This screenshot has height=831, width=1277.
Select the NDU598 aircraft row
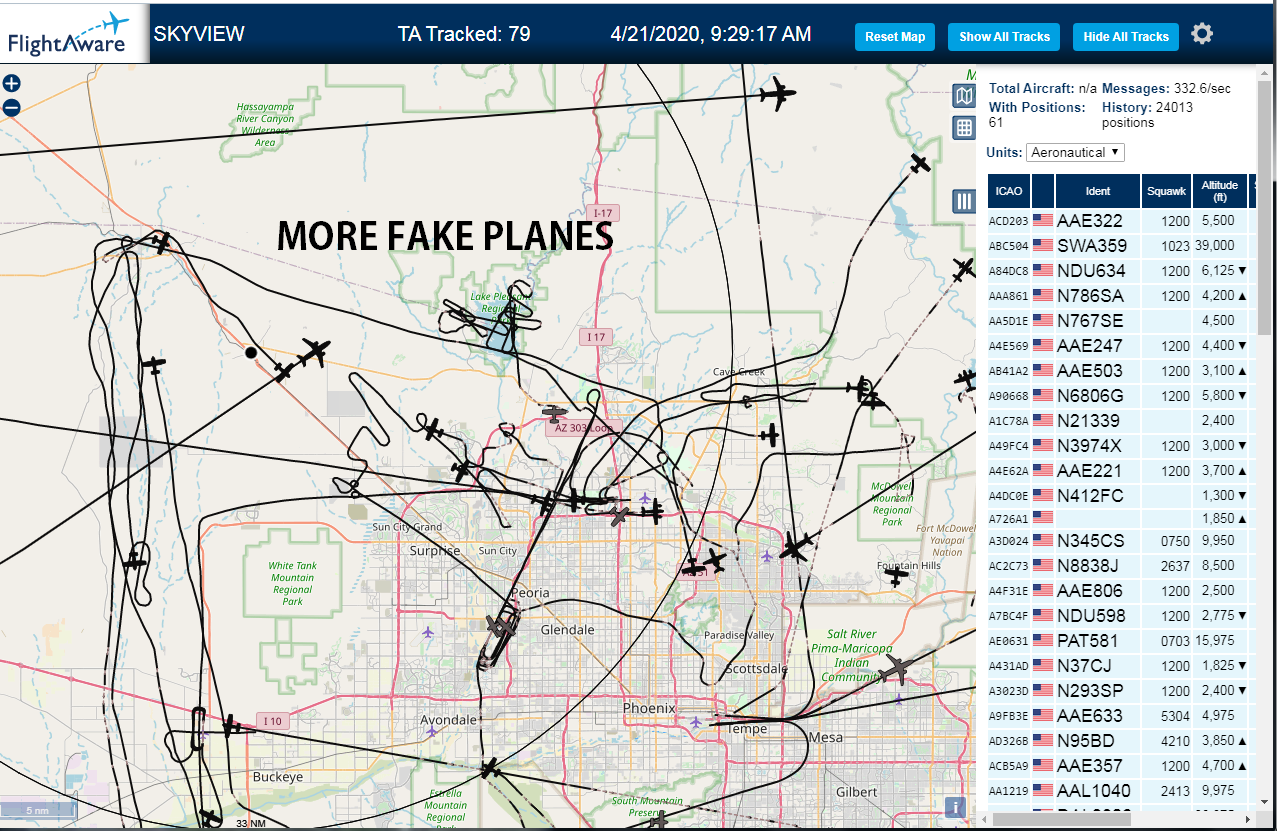tap(1121, 616)
